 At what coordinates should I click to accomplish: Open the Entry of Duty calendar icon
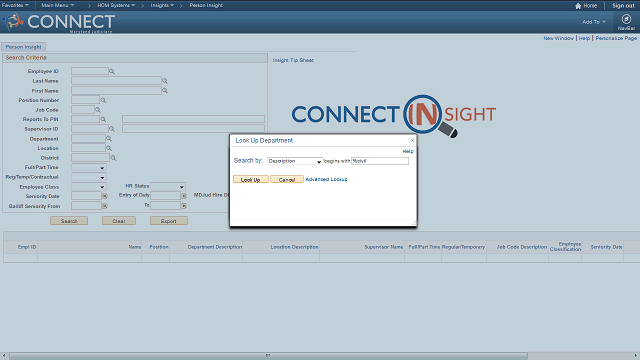pyautogui.click(x=184, y=196)
